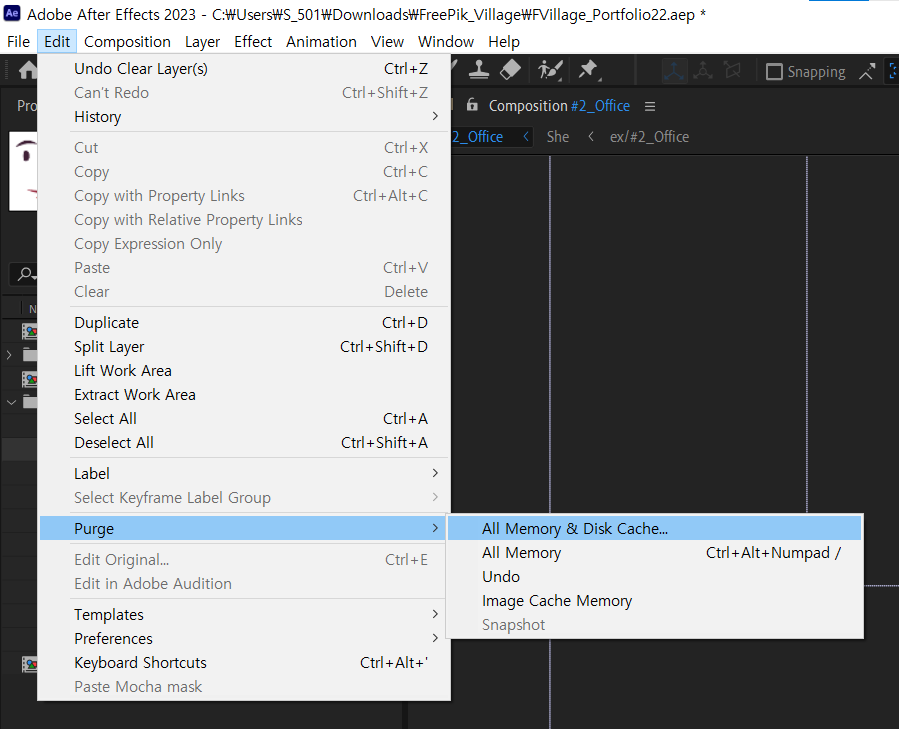Open the Templates submenu

[244, 614]
